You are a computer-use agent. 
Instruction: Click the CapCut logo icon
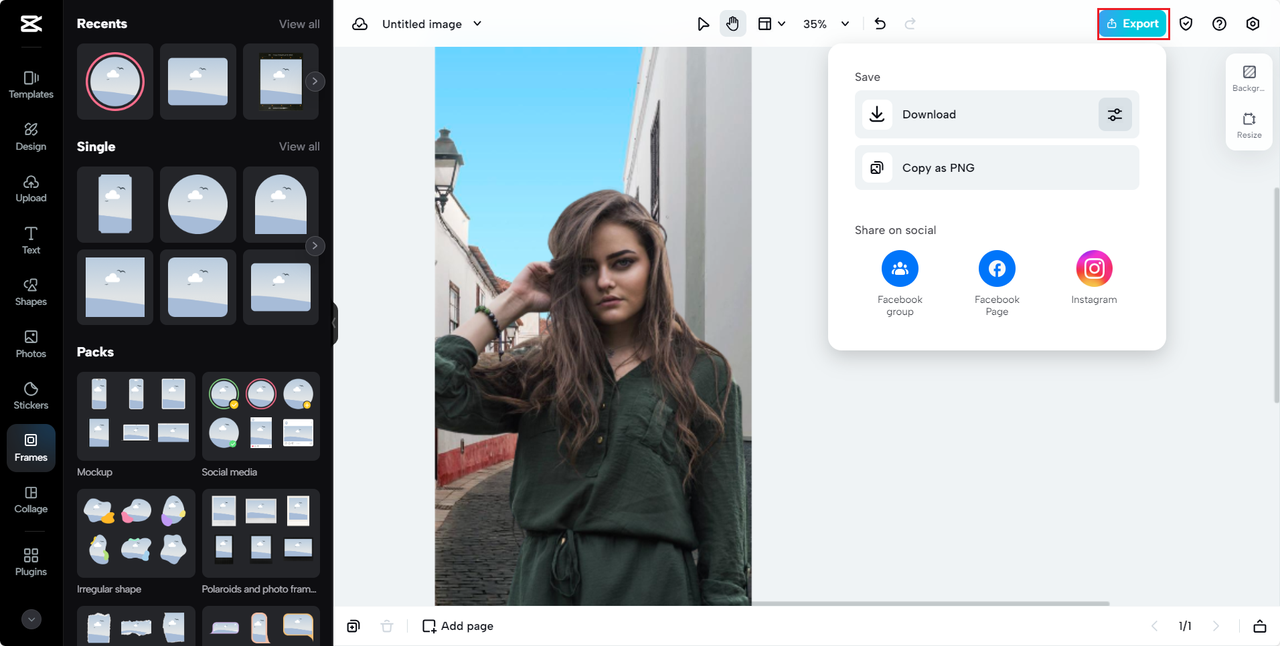coord(30,25)
